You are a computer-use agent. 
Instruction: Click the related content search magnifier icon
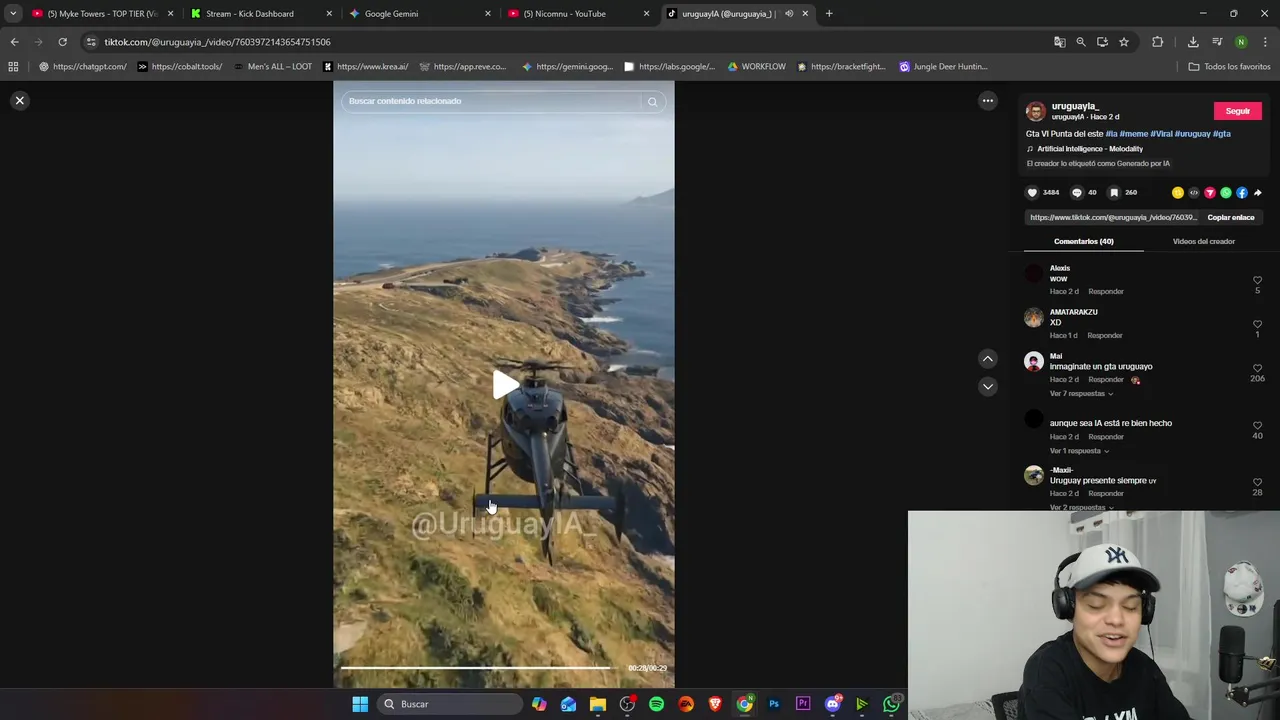point(652,101)
